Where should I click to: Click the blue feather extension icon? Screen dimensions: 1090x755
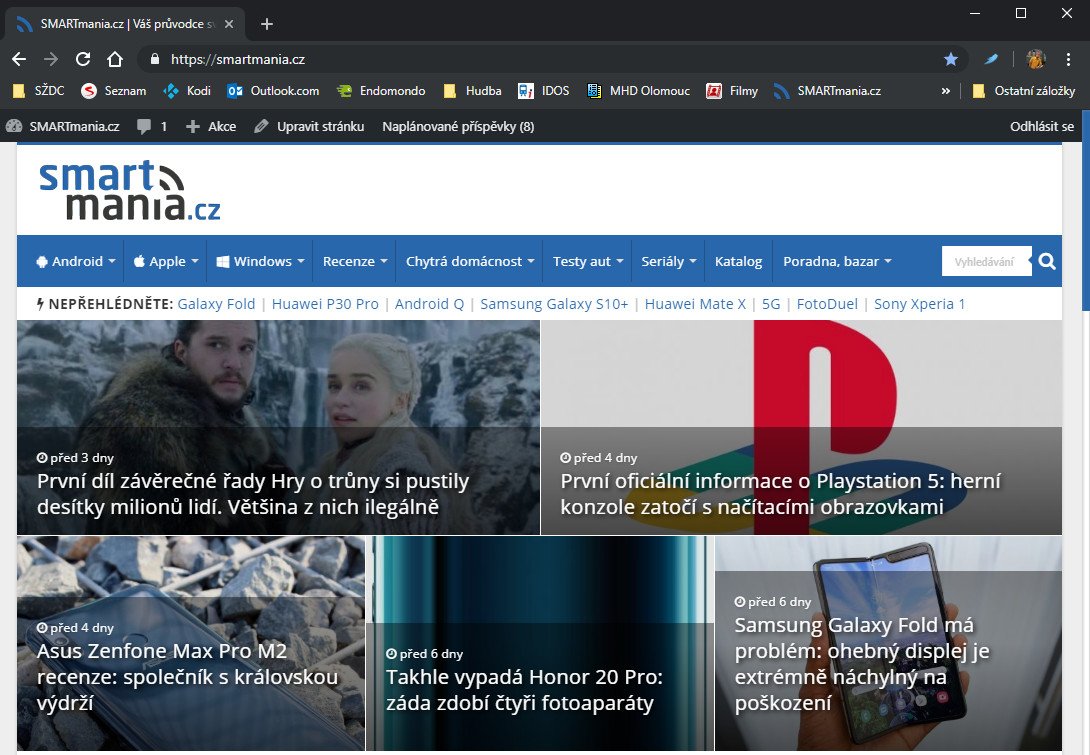991,59
